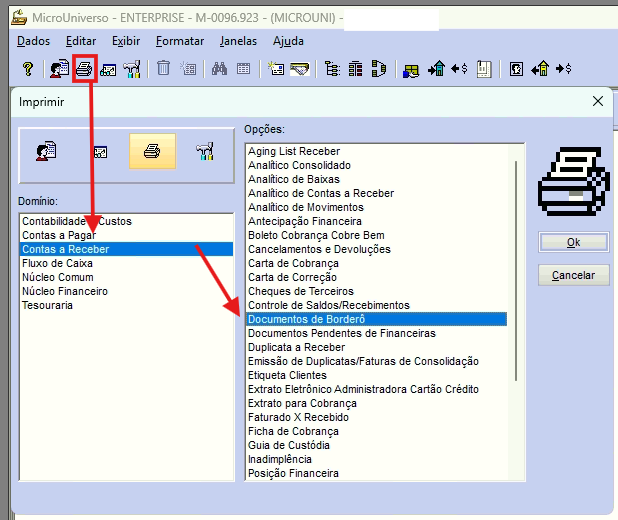Click the Opções list vertical scrollbar
618x520 pixels.
pyautogui.click(x=516, y=270)
